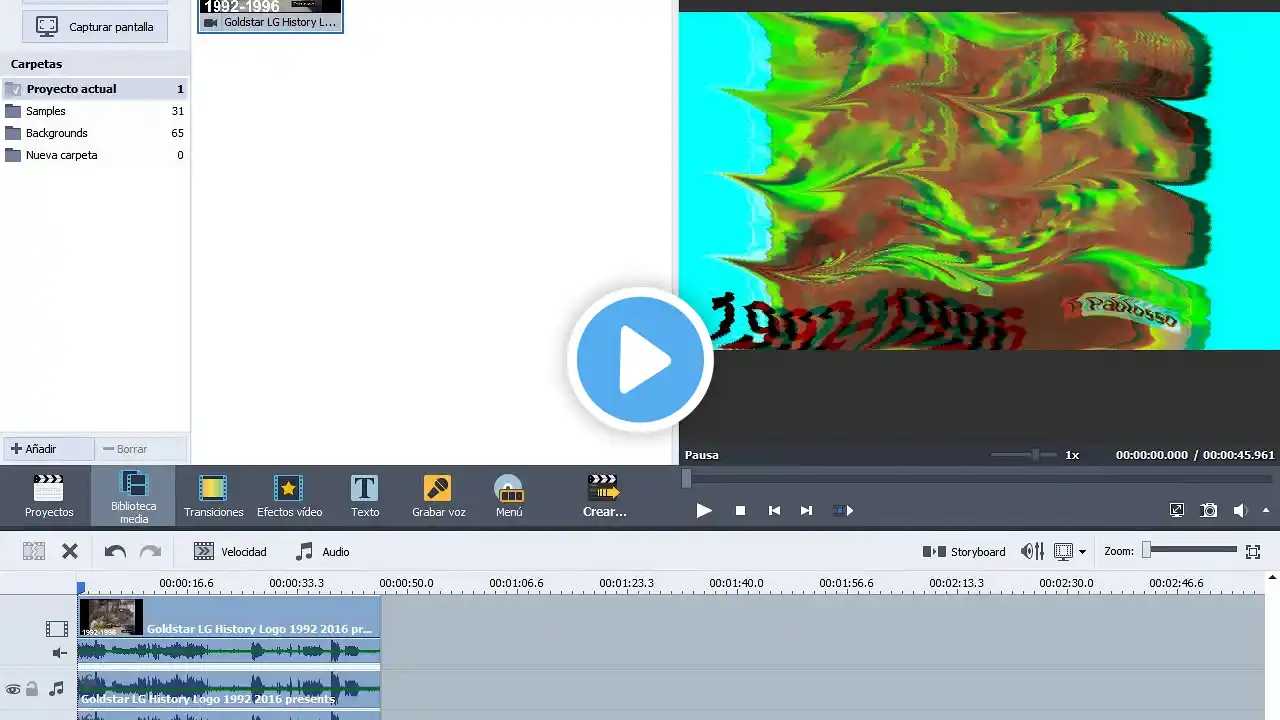Image resolution: width=1280 pixels, height=720 pixels.
Task: Open the Samples folder
Action: [95, 111]
